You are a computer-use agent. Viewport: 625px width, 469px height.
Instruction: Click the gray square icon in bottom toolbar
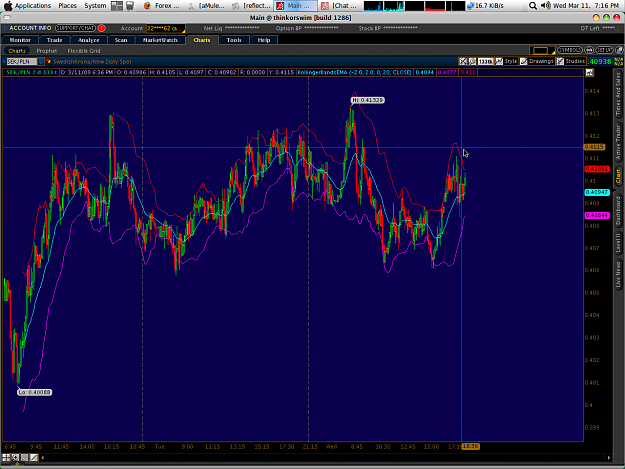(24, 457)
